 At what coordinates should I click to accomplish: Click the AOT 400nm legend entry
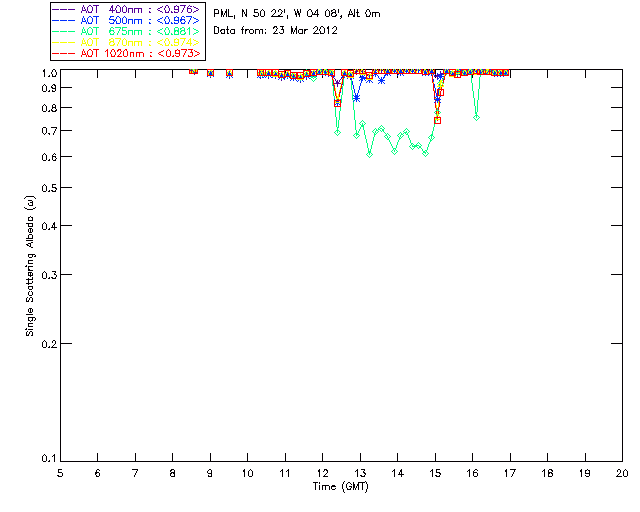127,9
